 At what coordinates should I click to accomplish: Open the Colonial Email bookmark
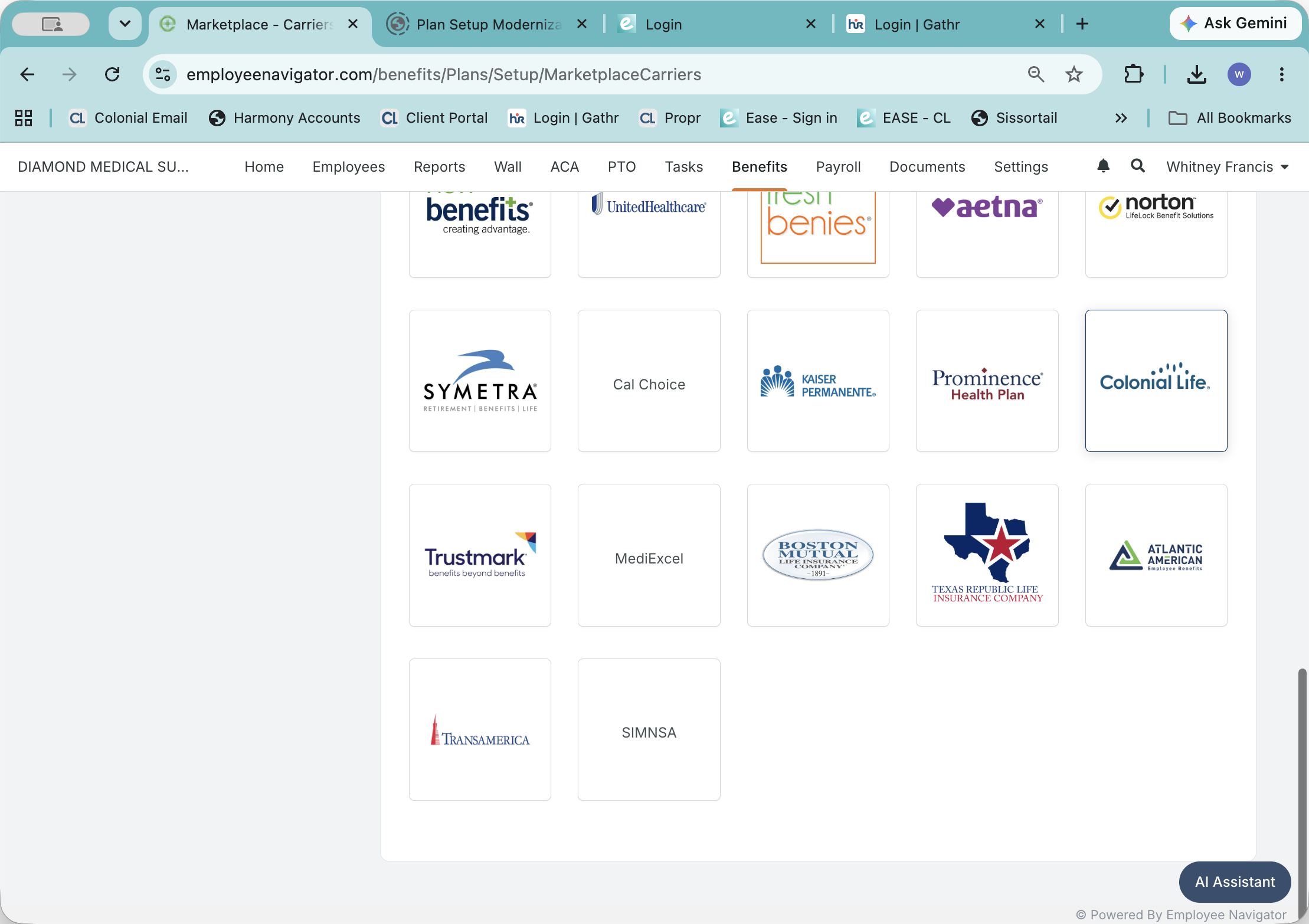pyautogui.click(x=128, y=118)
